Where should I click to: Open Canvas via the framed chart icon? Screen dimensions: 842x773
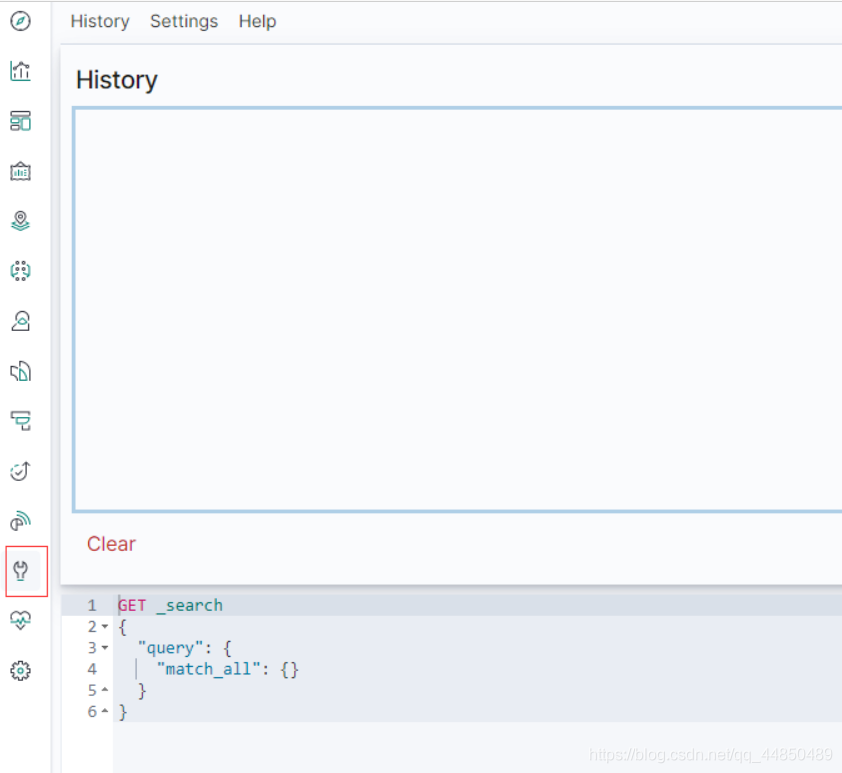point(20,171)
